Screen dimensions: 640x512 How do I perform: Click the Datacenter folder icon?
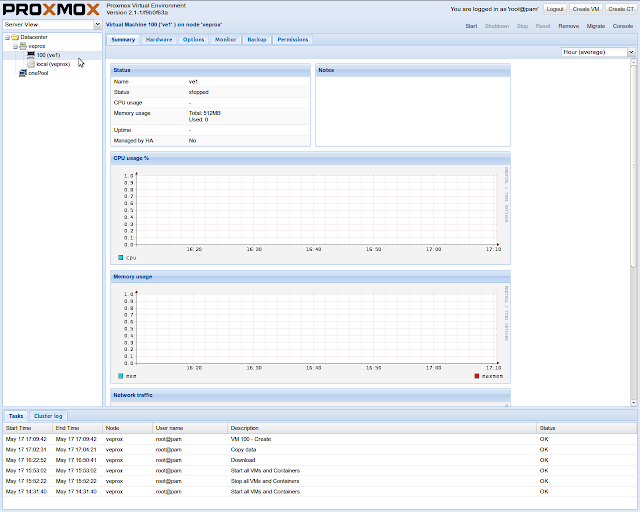[x=15, y=37]
